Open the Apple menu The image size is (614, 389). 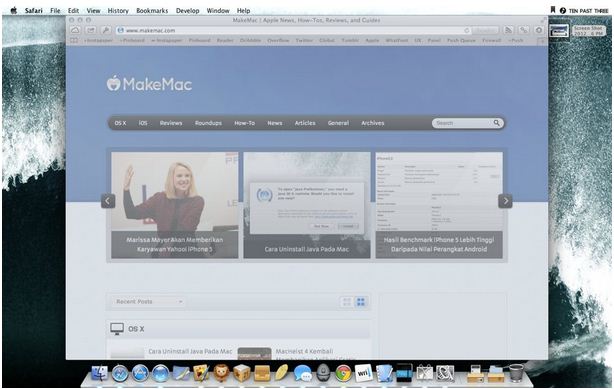click(x=14, y=10)
